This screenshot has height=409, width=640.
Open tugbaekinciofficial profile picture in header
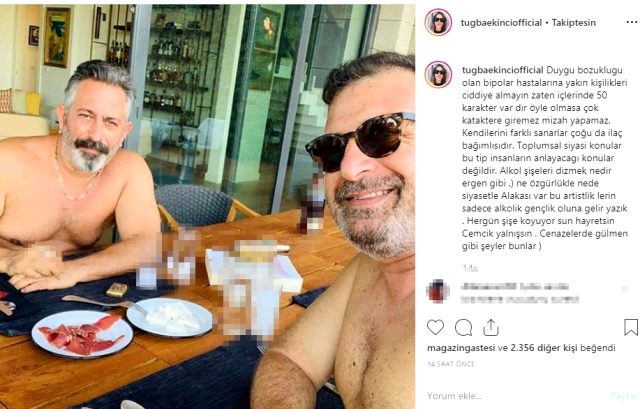click(438, 22)
